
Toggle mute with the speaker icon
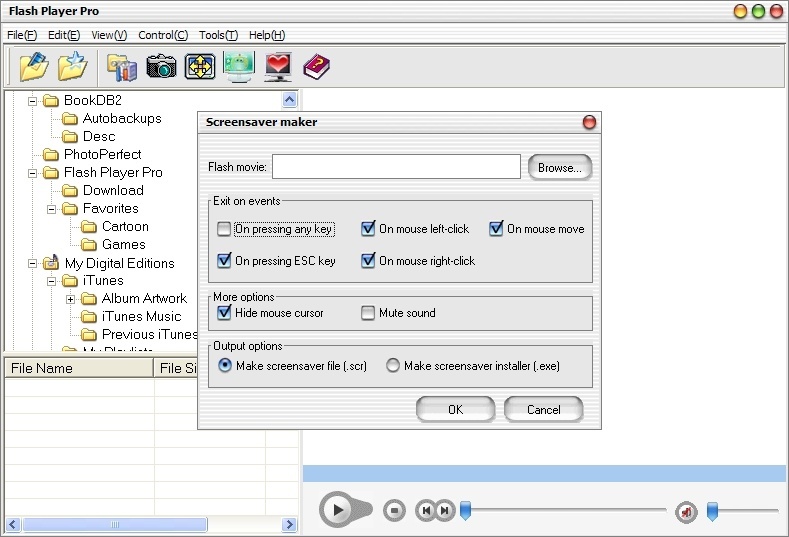tap(686, 512)
